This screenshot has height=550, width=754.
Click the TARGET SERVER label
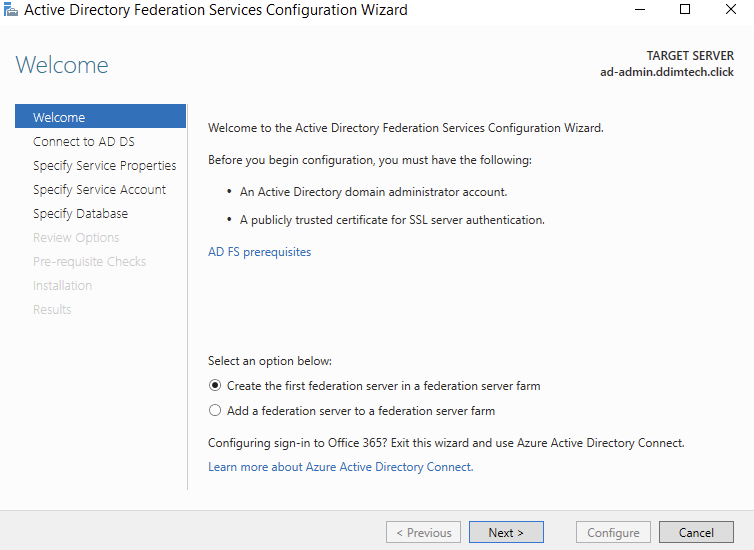point(690,56)
